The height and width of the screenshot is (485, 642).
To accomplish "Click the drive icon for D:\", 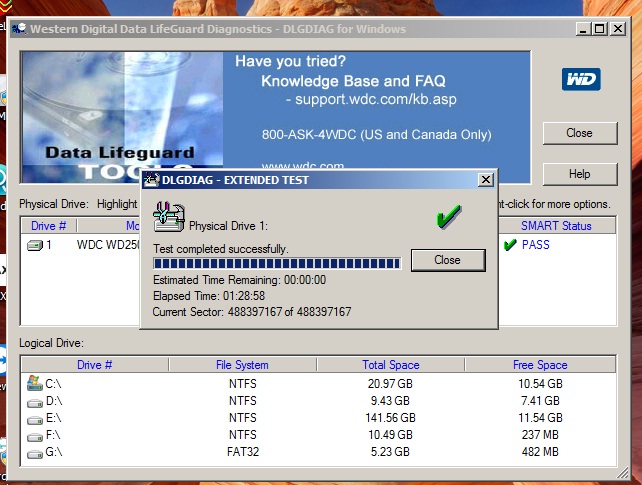I will coord(35,403).
